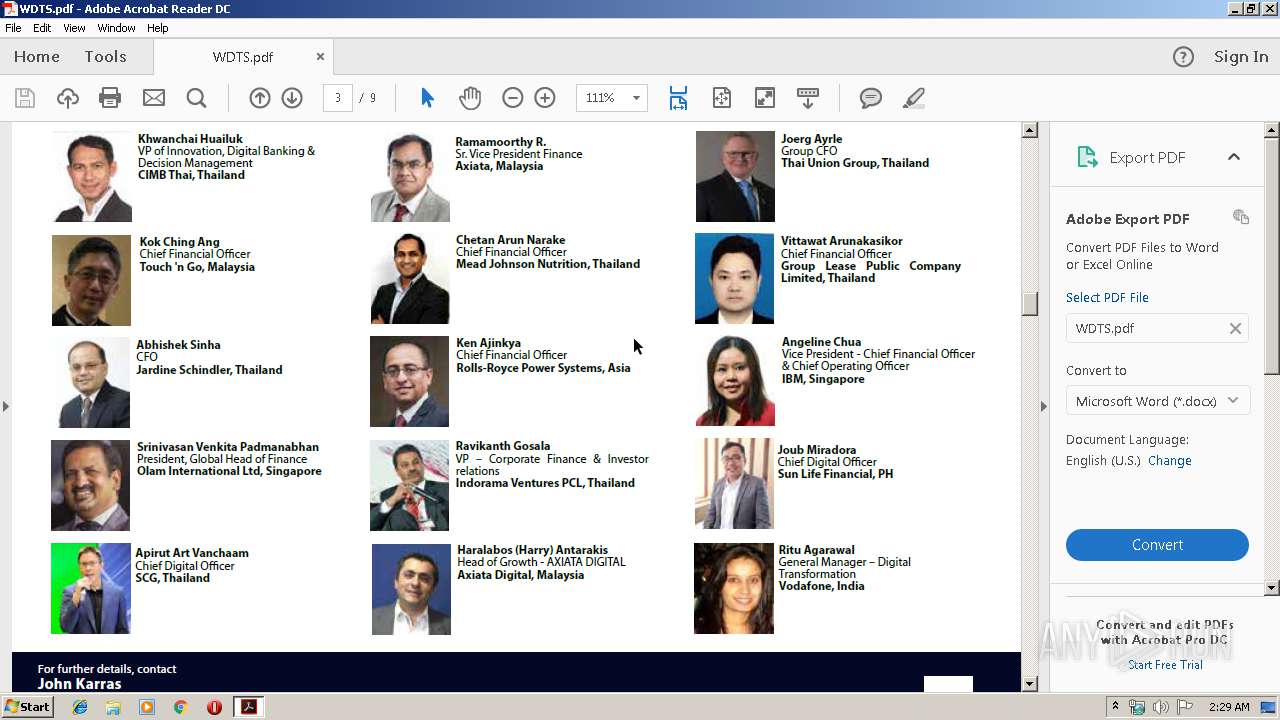Screen dimensions: 1280x720
Task: Close the WDTS.pdf tab
Action: pyautogui.click(x=320, y=57)
